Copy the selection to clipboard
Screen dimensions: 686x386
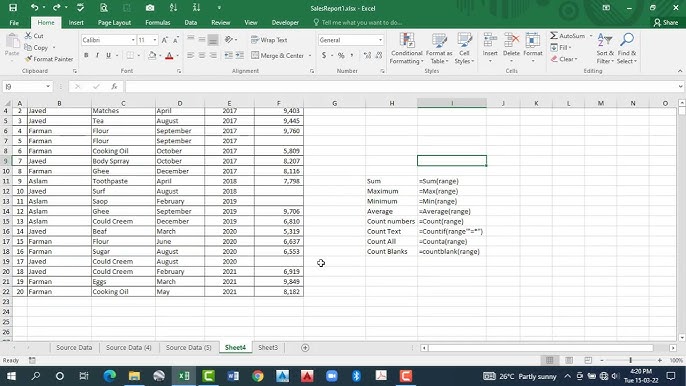point(36,47)
